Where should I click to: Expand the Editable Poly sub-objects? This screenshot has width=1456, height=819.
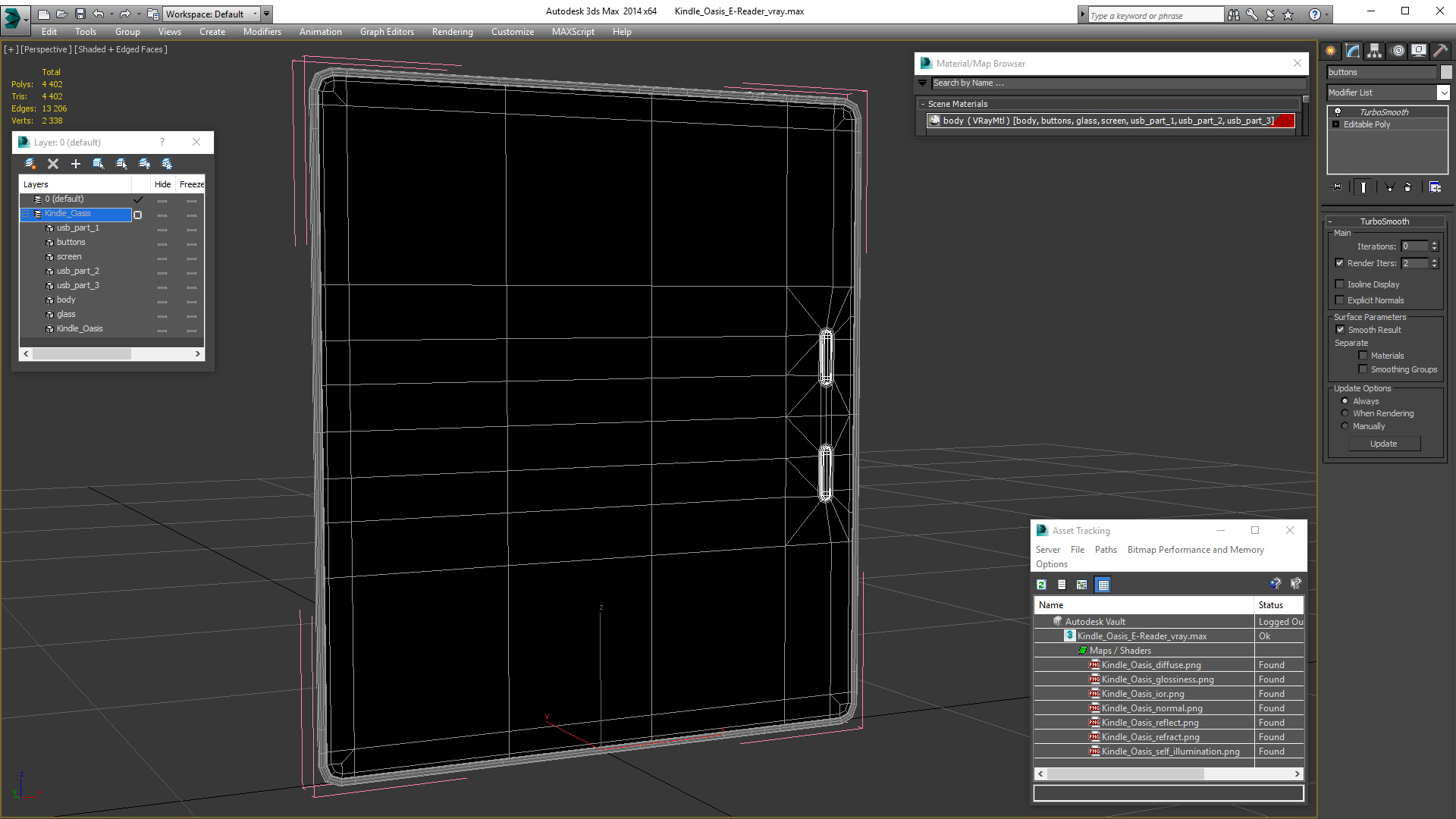[1336, 124]
